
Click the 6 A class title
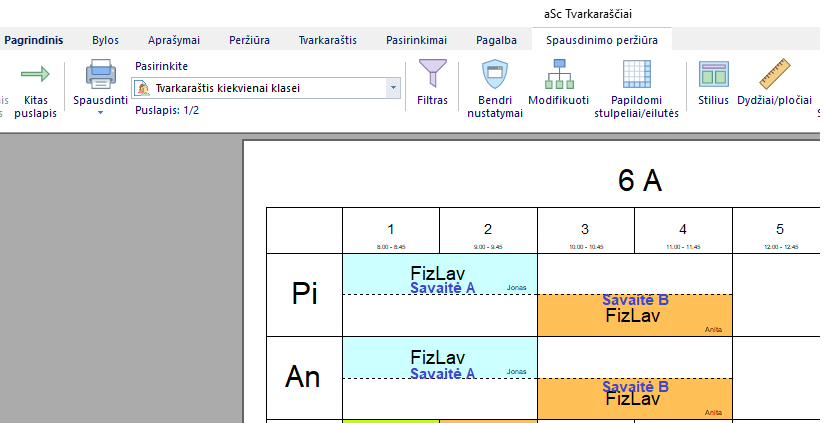[640, 181]
